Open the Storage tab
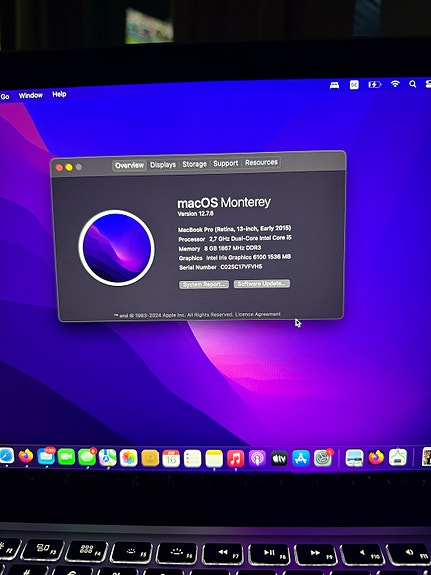The image size is (431, 575). (x=194, y=164)
